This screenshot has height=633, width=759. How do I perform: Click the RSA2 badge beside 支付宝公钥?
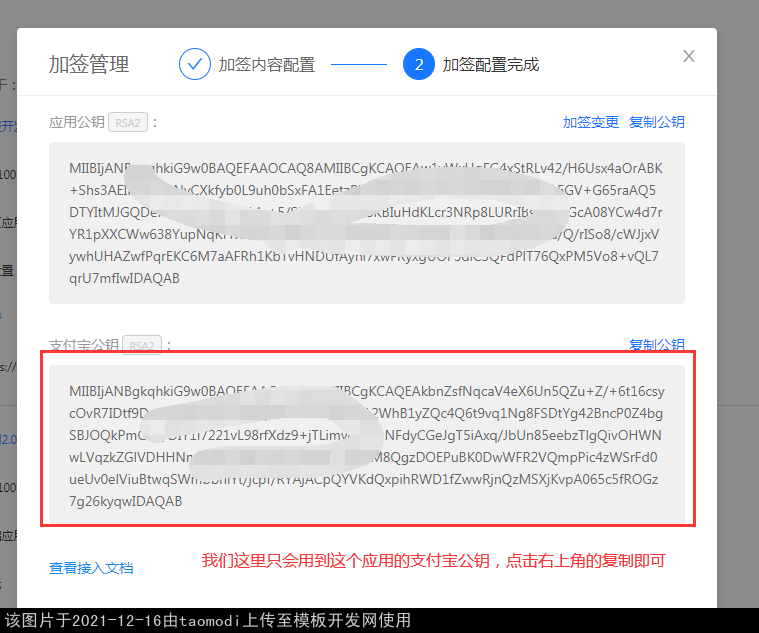point(141,346)
